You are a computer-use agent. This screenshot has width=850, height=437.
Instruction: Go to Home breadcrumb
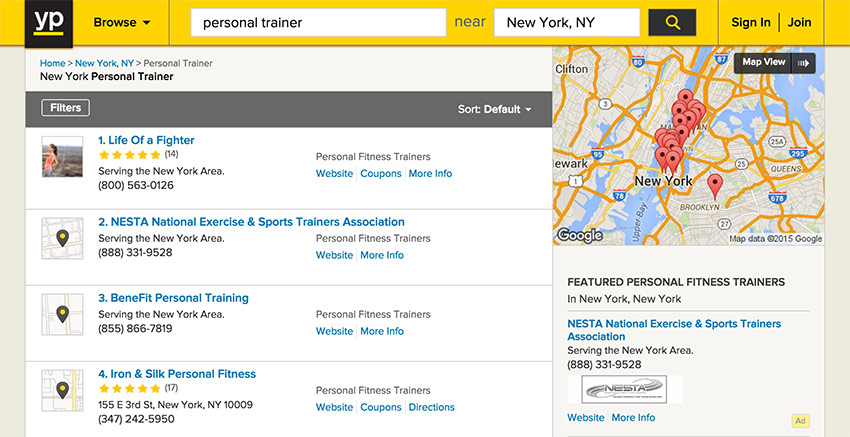pyautogui.click(x=53, y=63)
